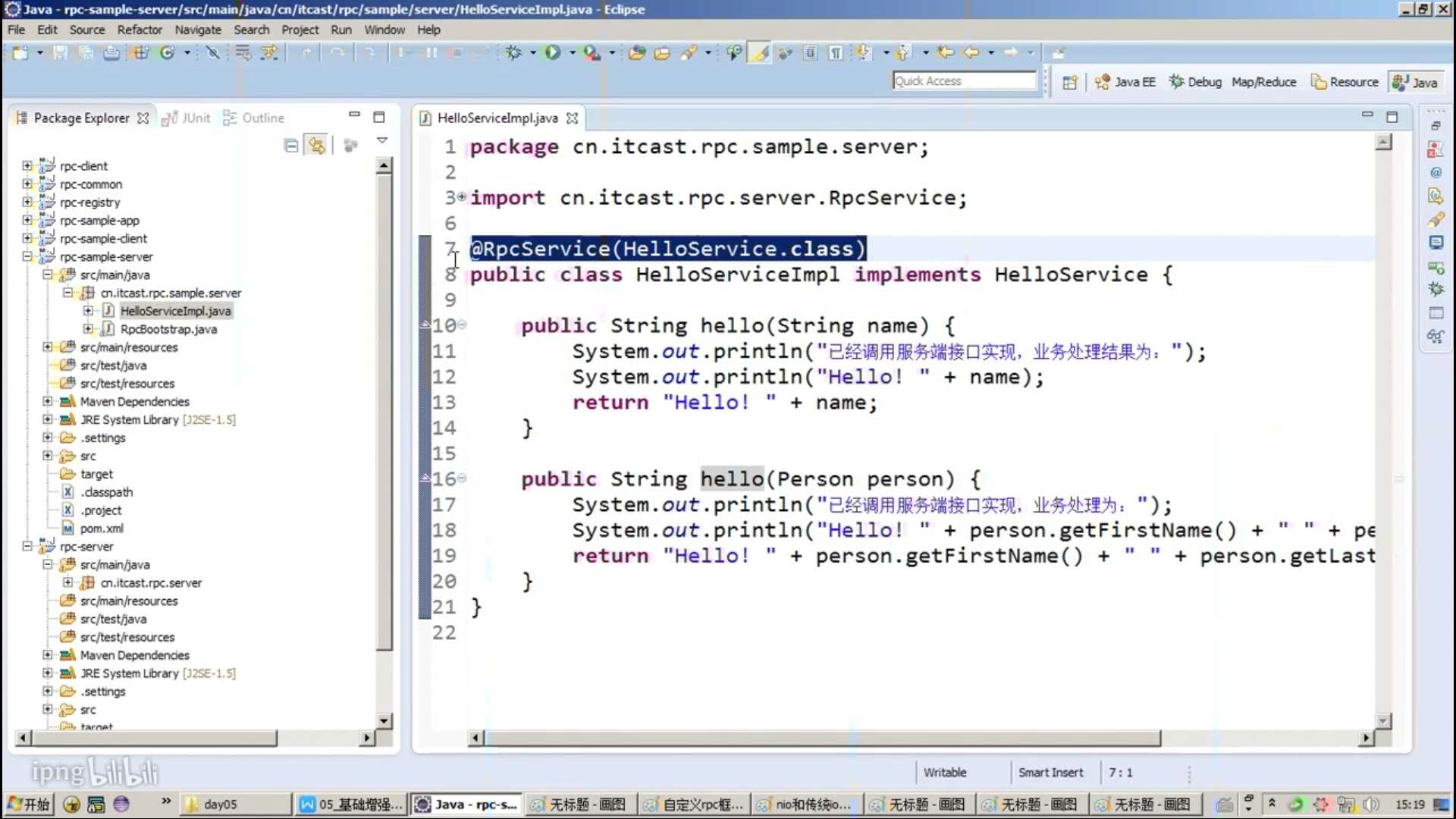Switch to Resource perspective
1456x819 pixels.
pyautogui.click(x=1345, y=82)
